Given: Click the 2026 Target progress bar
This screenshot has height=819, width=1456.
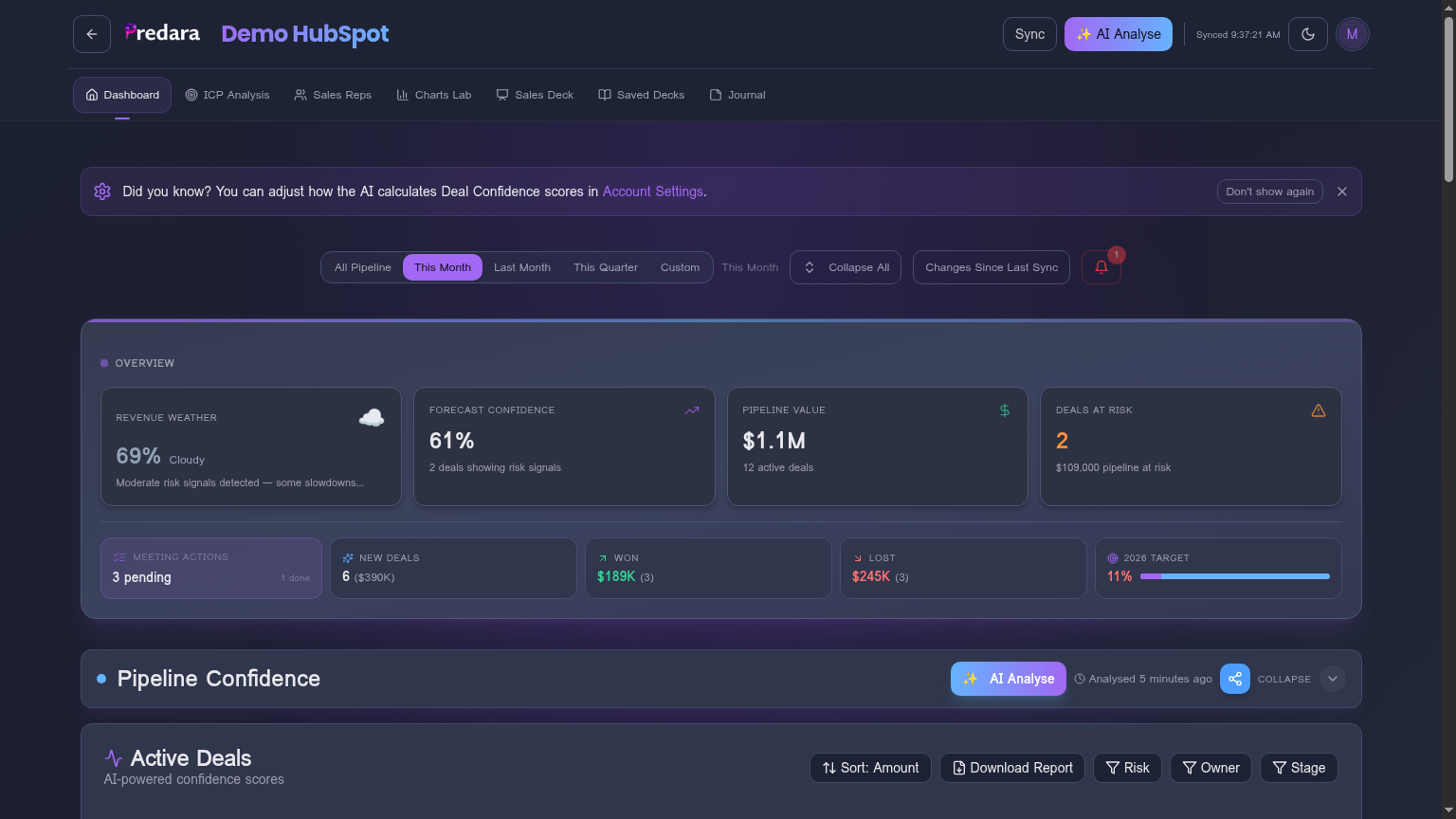Looking at the screenshot, I should coord(1234,575).
